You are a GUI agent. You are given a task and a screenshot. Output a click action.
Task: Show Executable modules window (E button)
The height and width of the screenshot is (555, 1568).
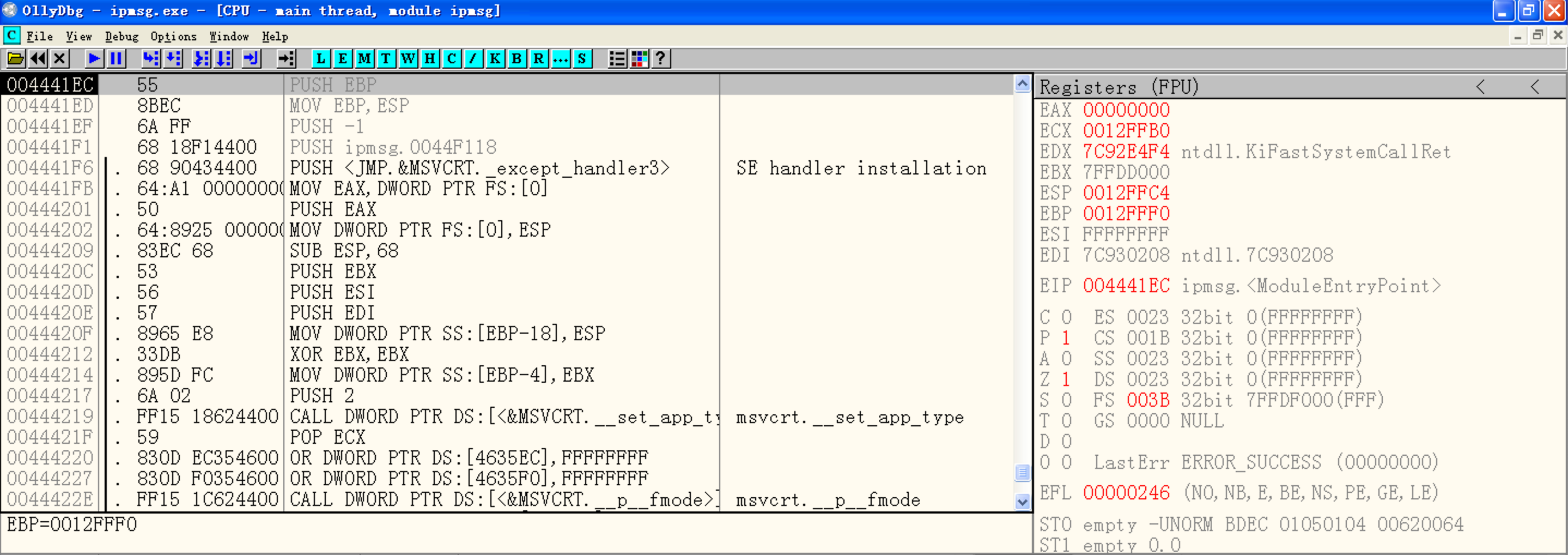click(343, 58)
